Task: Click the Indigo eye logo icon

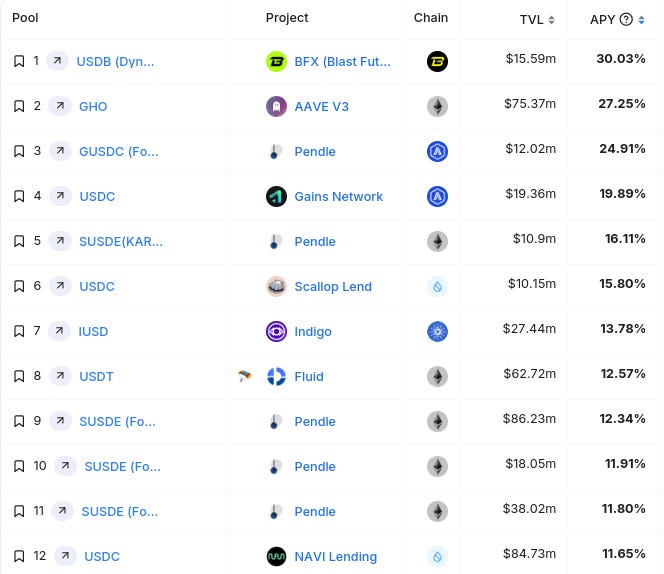Action: click(x=276, y=331)
